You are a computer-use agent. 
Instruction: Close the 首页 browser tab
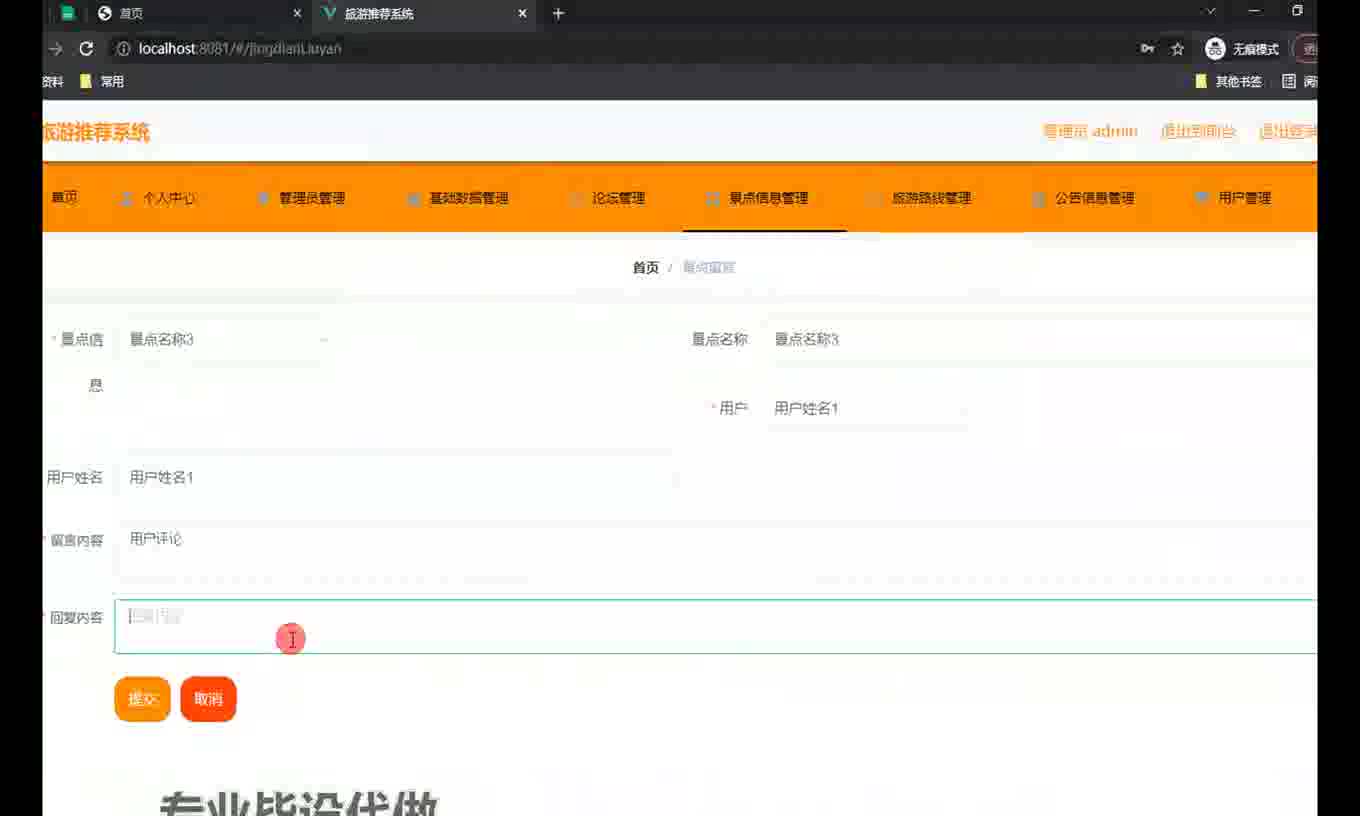point(297,13)
